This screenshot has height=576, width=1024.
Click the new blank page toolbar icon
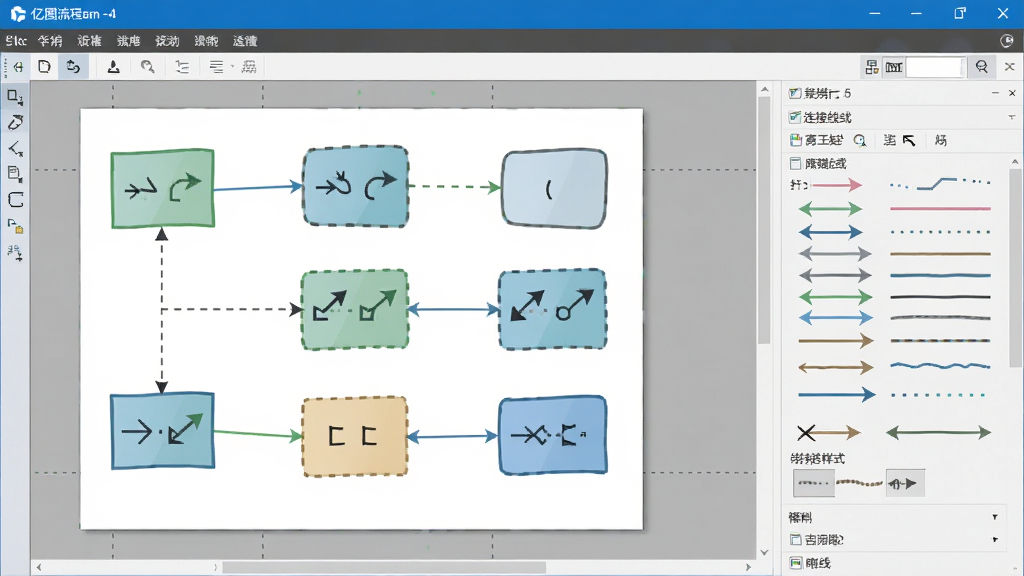click(x=44, y=67)
